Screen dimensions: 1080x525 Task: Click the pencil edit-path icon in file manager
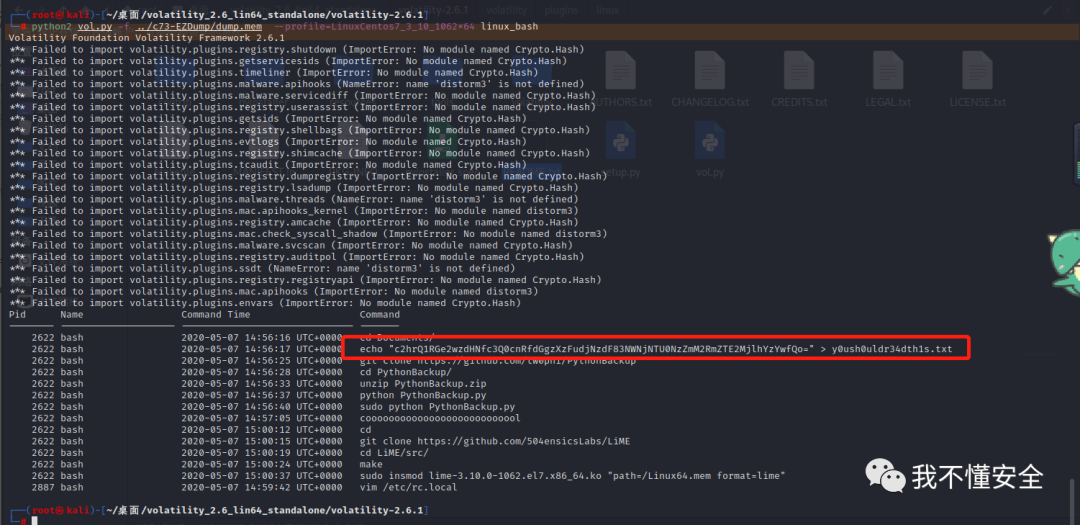(x=1048, y=10)
